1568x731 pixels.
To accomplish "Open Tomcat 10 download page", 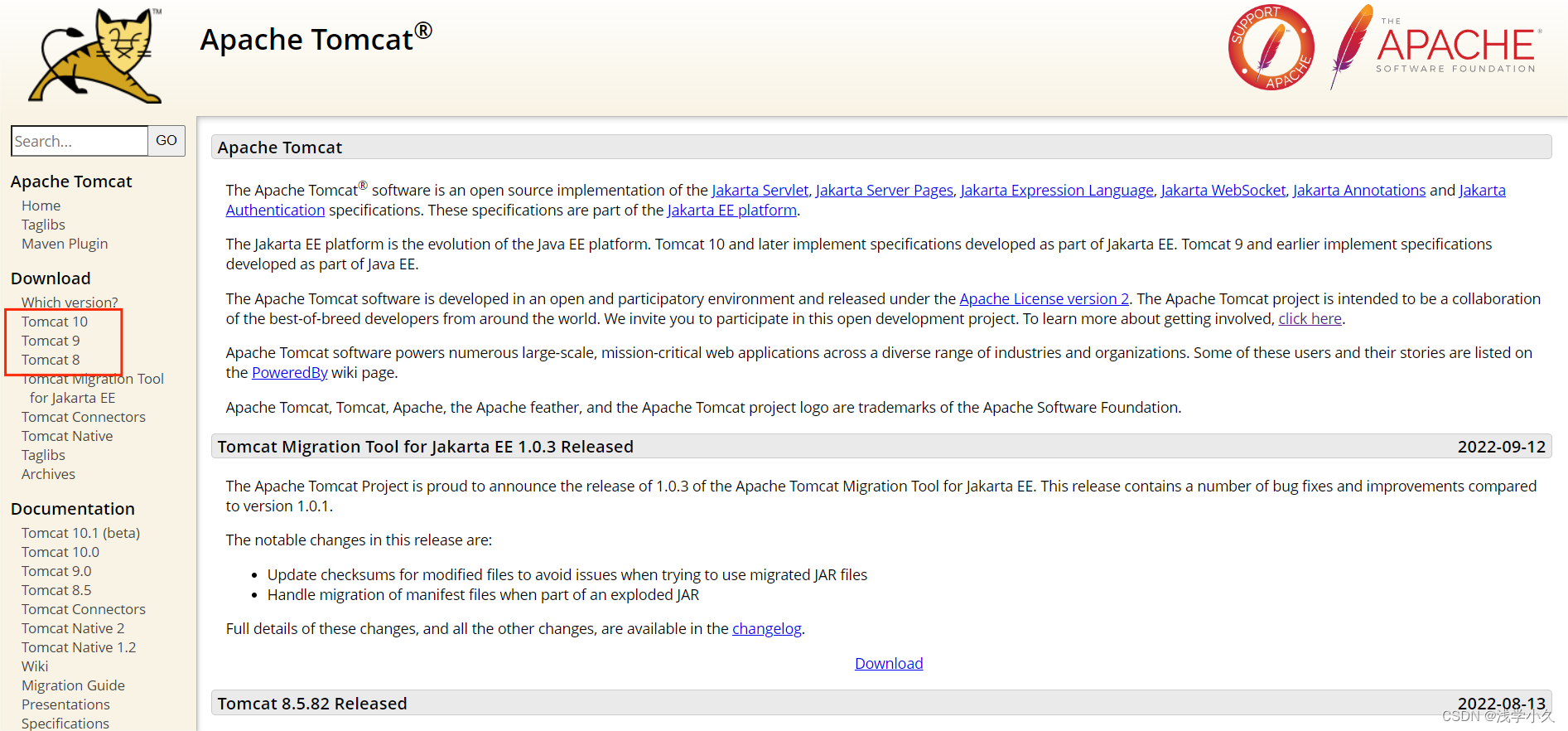I will [55, 322].
